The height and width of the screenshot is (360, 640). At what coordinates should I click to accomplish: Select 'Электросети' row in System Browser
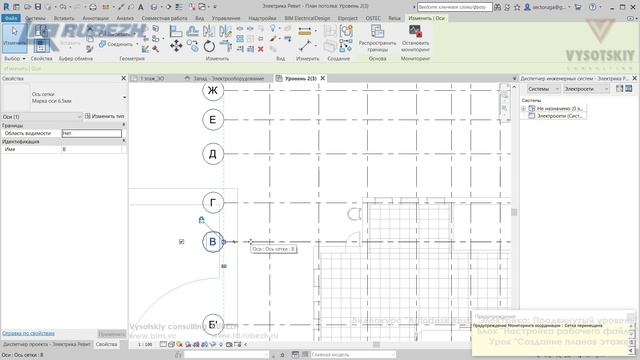(557, 116)
